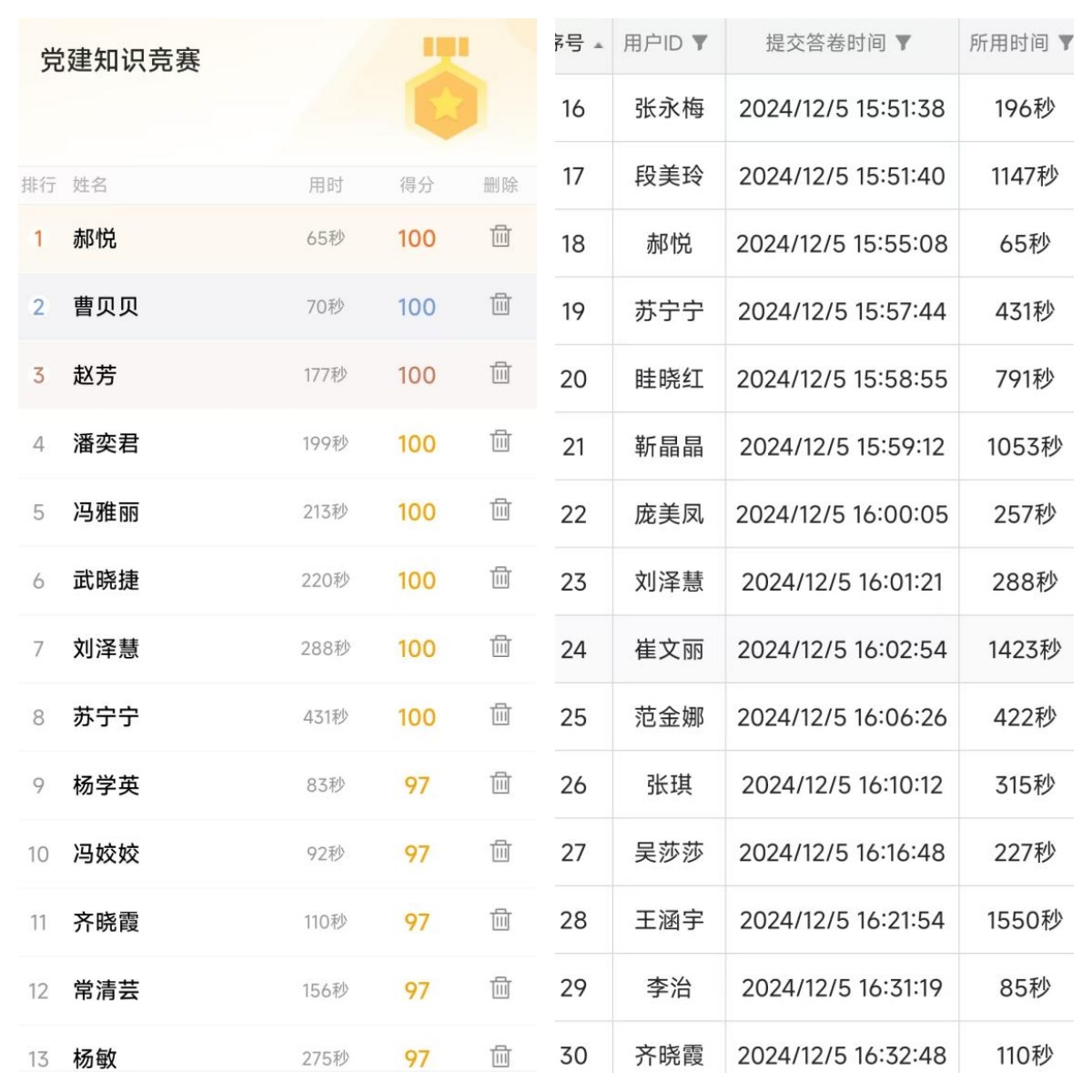Click the 用时 column header
Viewport: 1092px width, 1092px height.
click(x=326, y=185)
